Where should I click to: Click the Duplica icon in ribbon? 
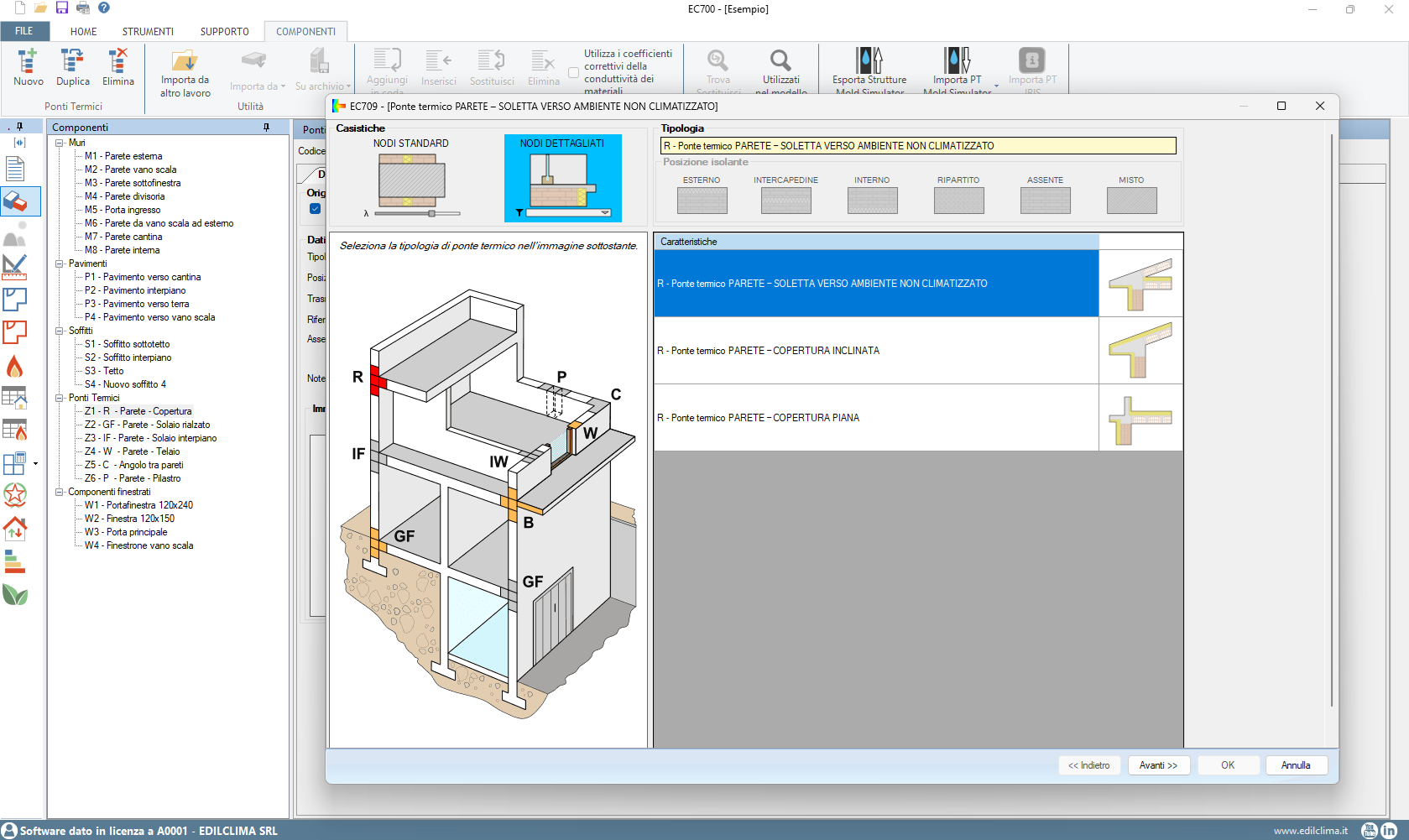(72, 62)
